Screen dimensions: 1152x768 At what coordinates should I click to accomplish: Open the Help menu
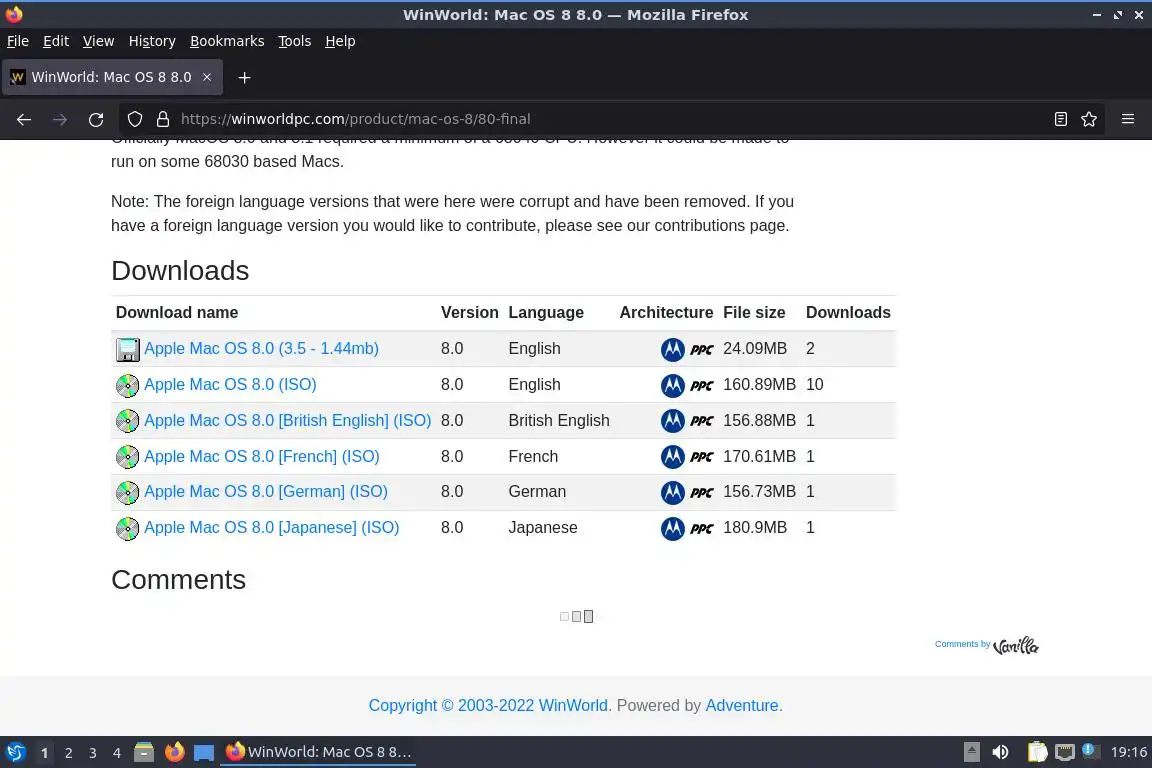(x=340, y=41)
